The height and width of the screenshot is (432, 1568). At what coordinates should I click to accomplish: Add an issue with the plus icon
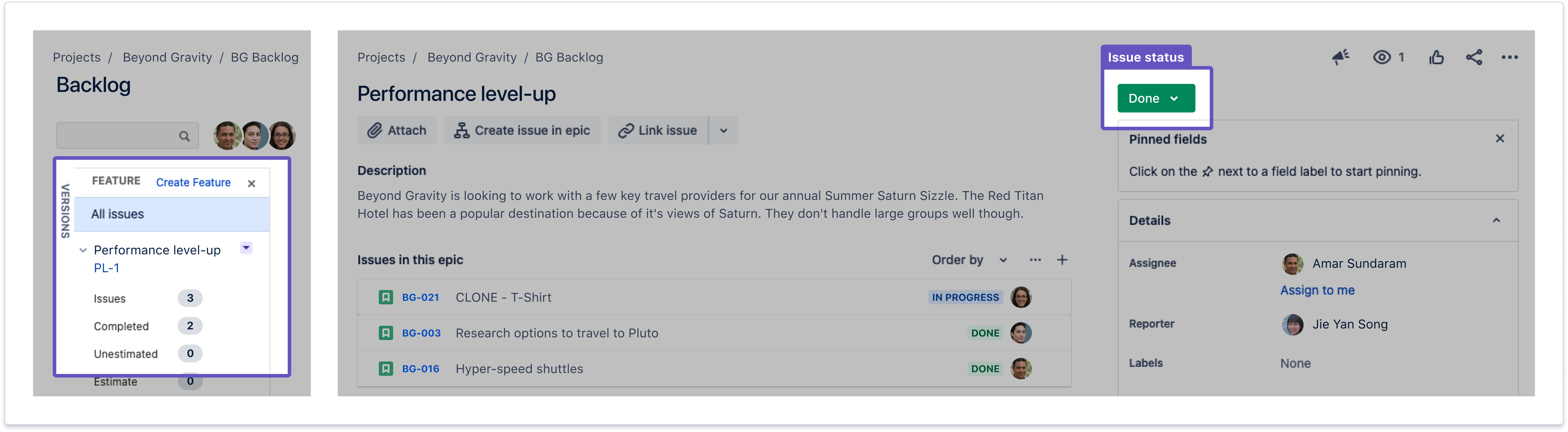point(1062,260)
